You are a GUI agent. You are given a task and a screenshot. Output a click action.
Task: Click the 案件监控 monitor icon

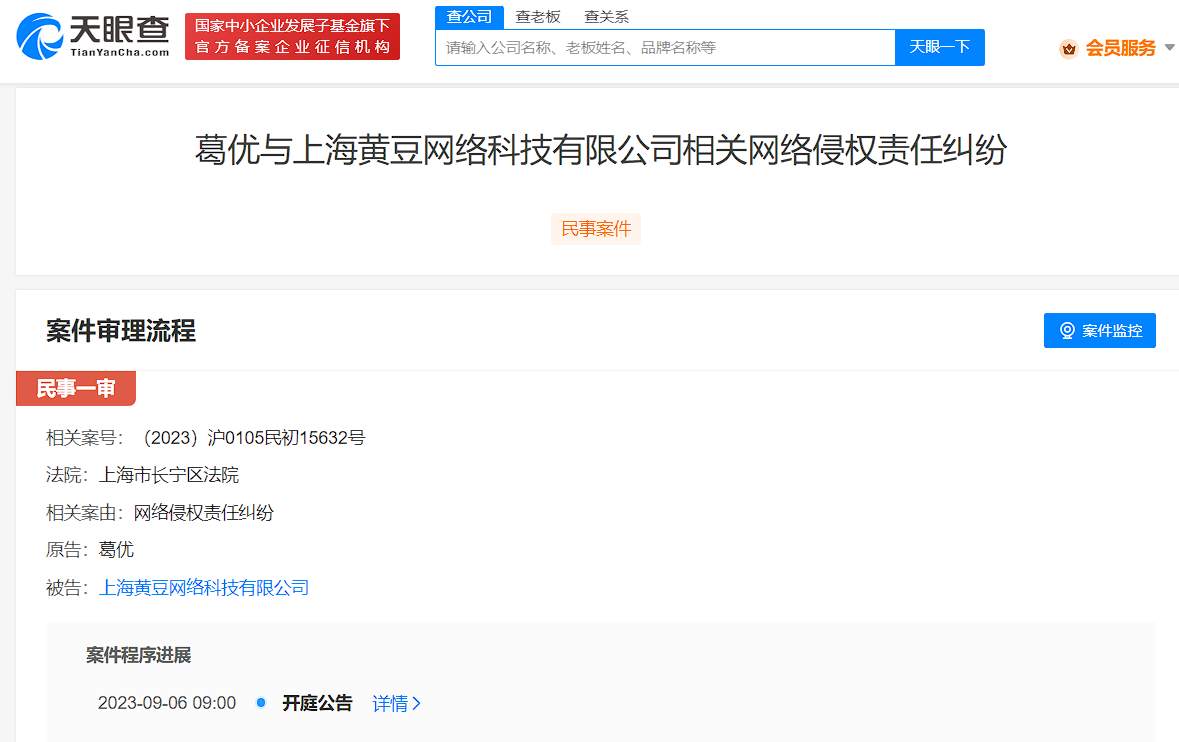(x=1068, y=330)
